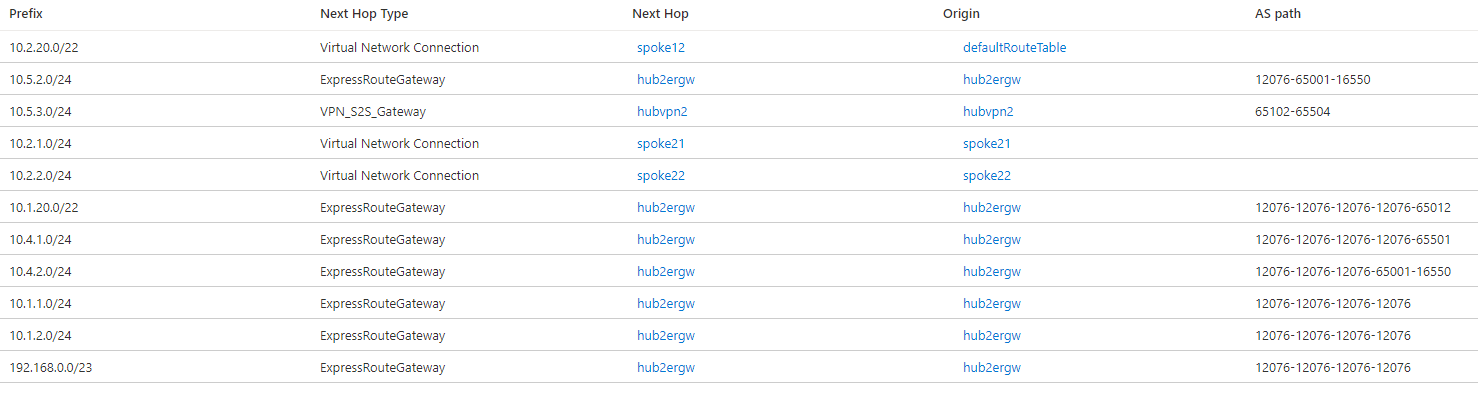Open spoke21 in the Origin column
This screenshot has height=400, width=1478.
[x=987, y=143]
